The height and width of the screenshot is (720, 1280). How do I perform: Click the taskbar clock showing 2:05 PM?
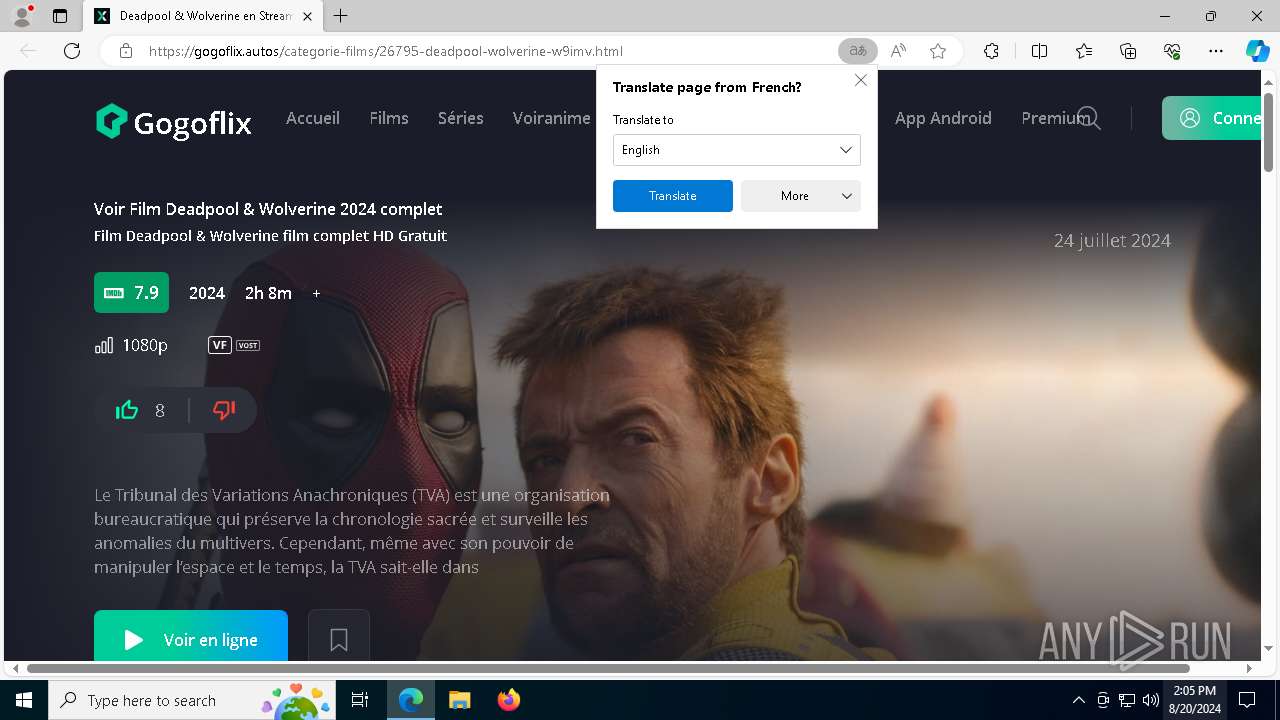click(1194, 700)
